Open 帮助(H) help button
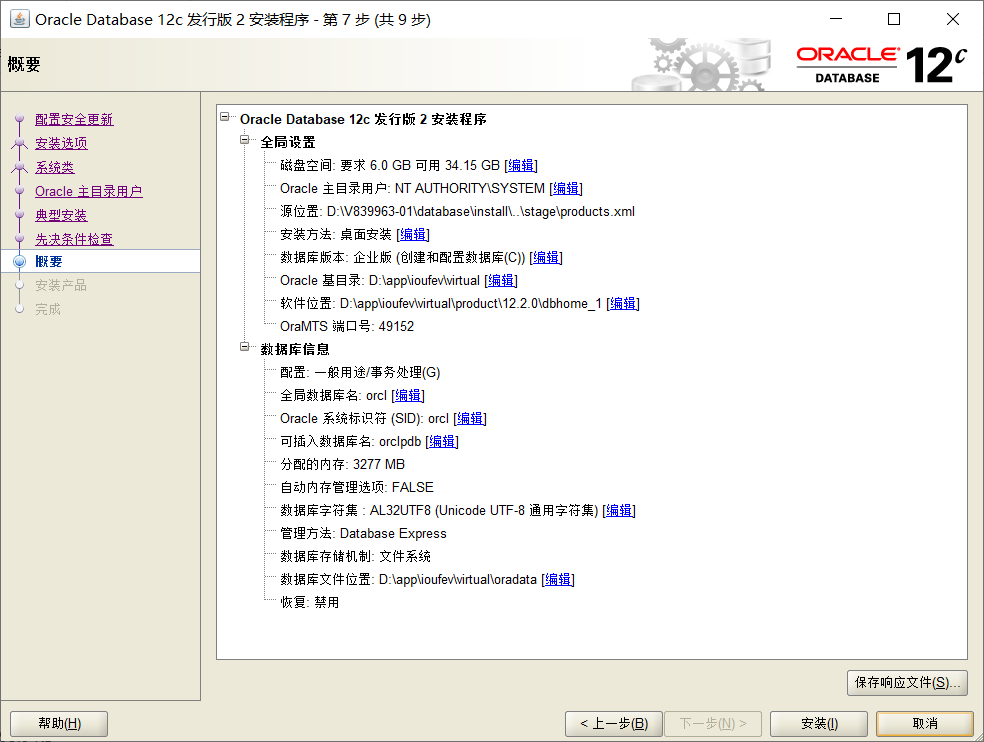Viewport: 984px width, 742px height. (59, 724)
